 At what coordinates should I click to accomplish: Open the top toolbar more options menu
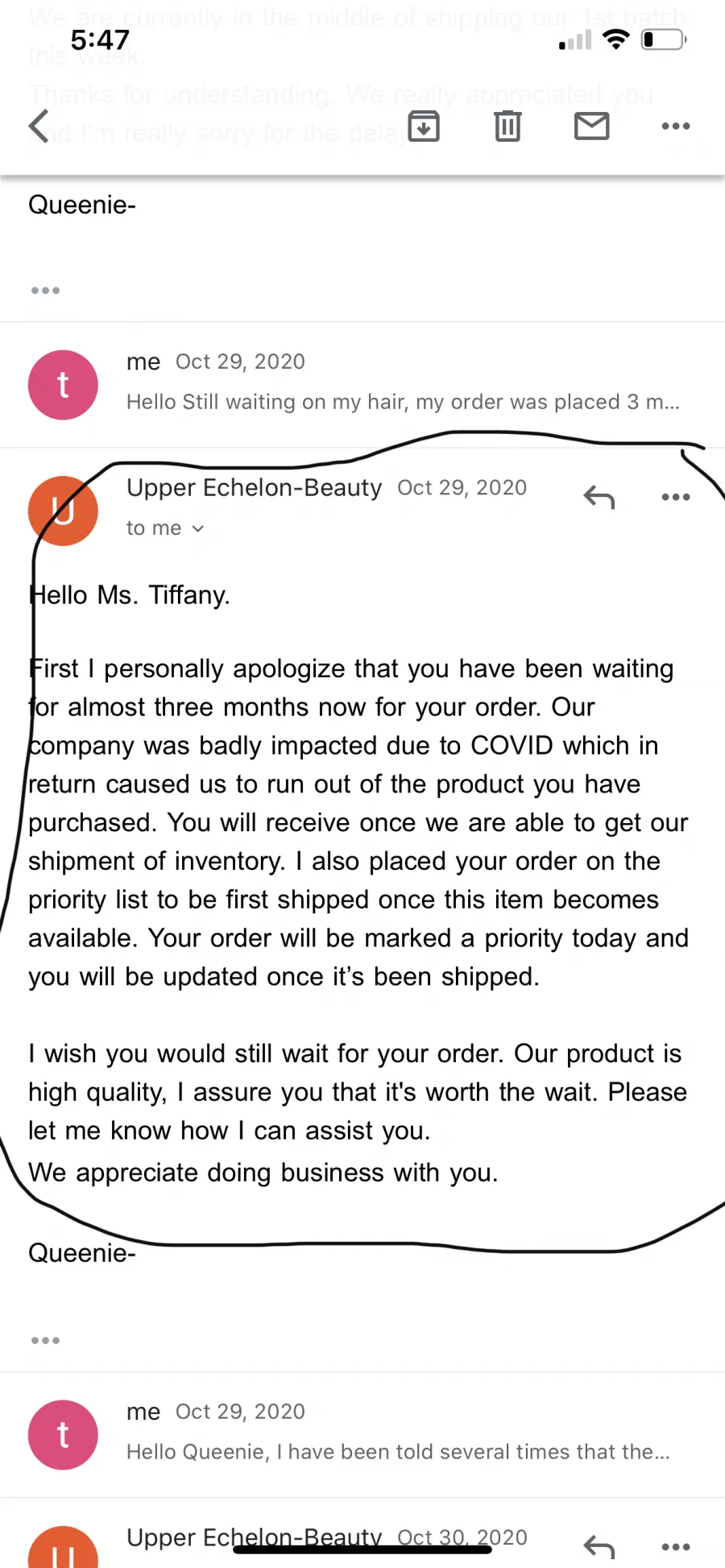pyautogui.click(x=675, y=126)
